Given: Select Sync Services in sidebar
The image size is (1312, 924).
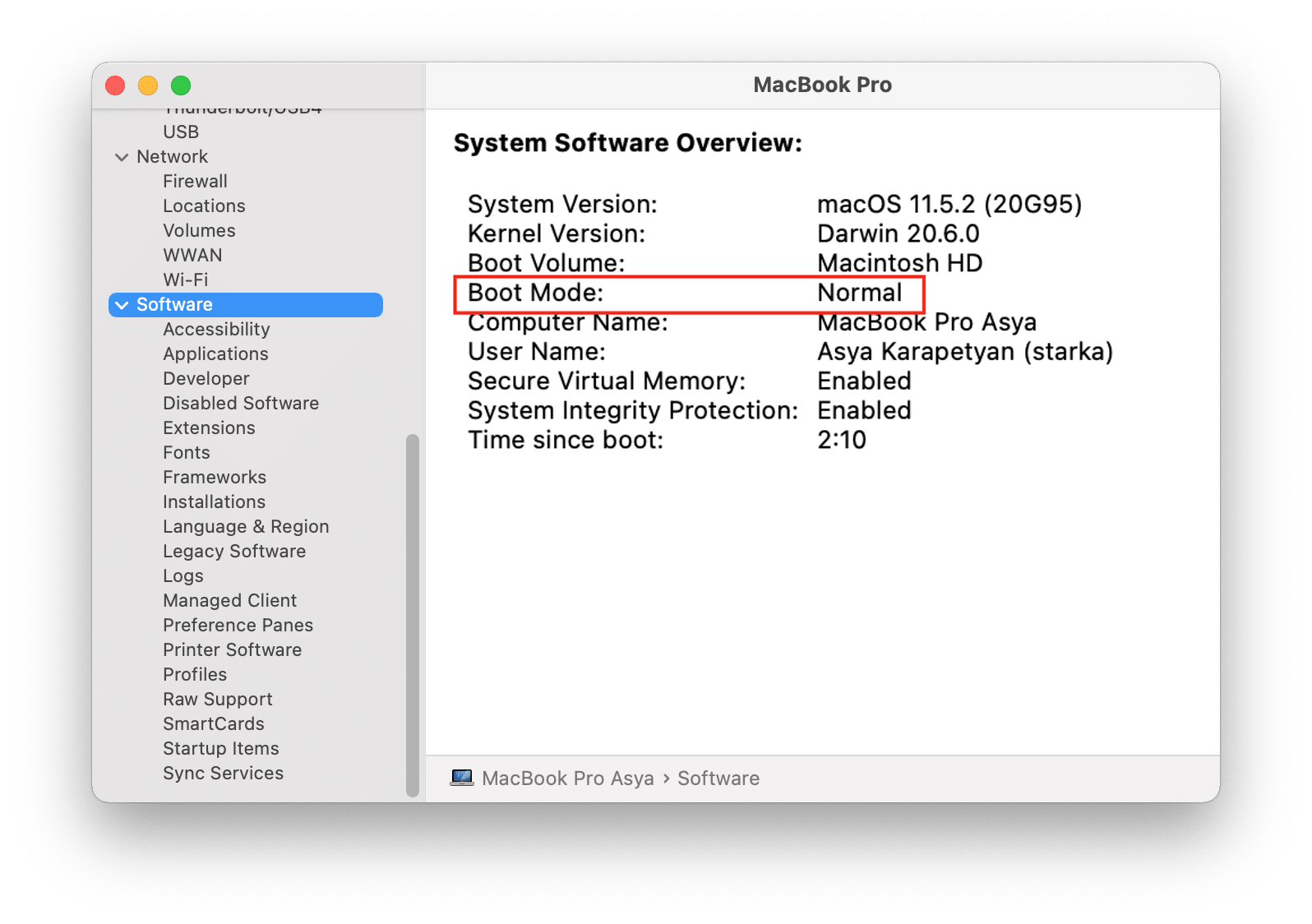Looking at the screenshot, I should (x=223, y=773).
